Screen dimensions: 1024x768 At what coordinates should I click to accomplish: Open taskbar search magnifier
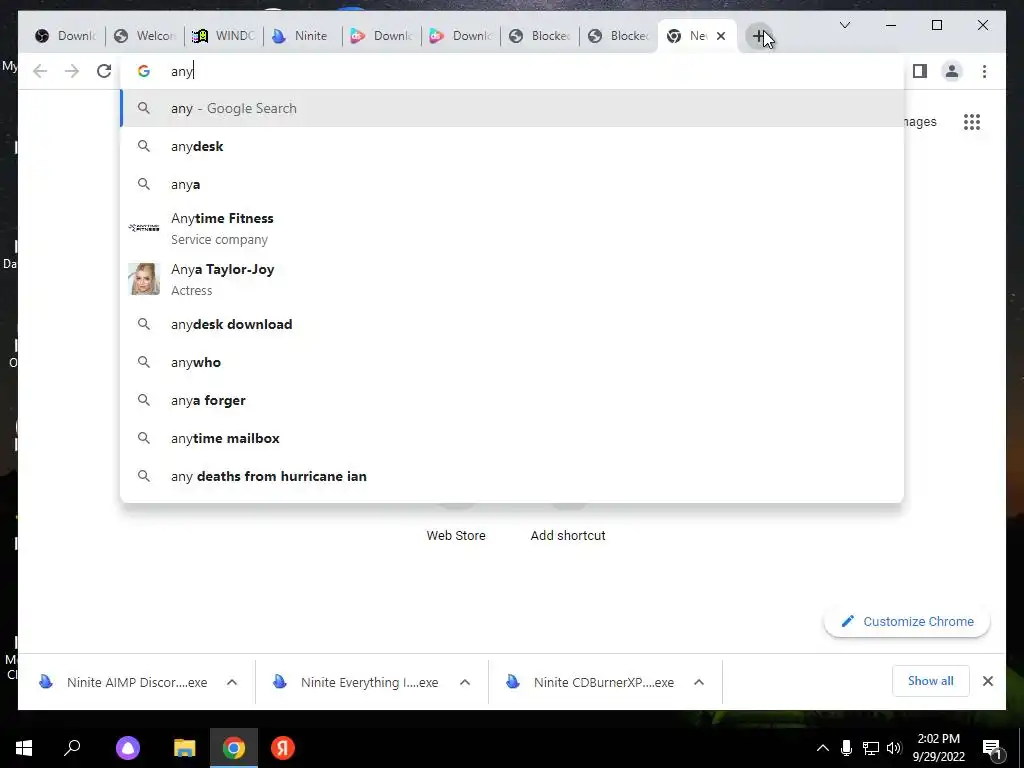click(72, 748)
